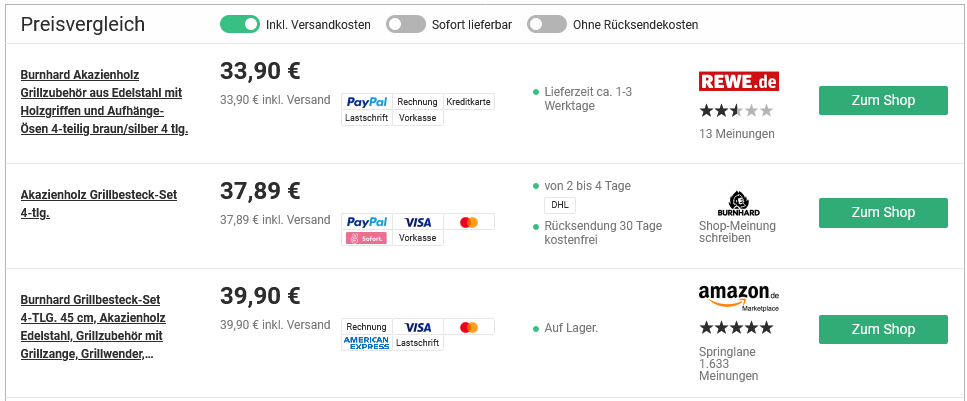967x401 pixels.
Task: Click the REWE.de shop logo
Action: tap(738, 81)
